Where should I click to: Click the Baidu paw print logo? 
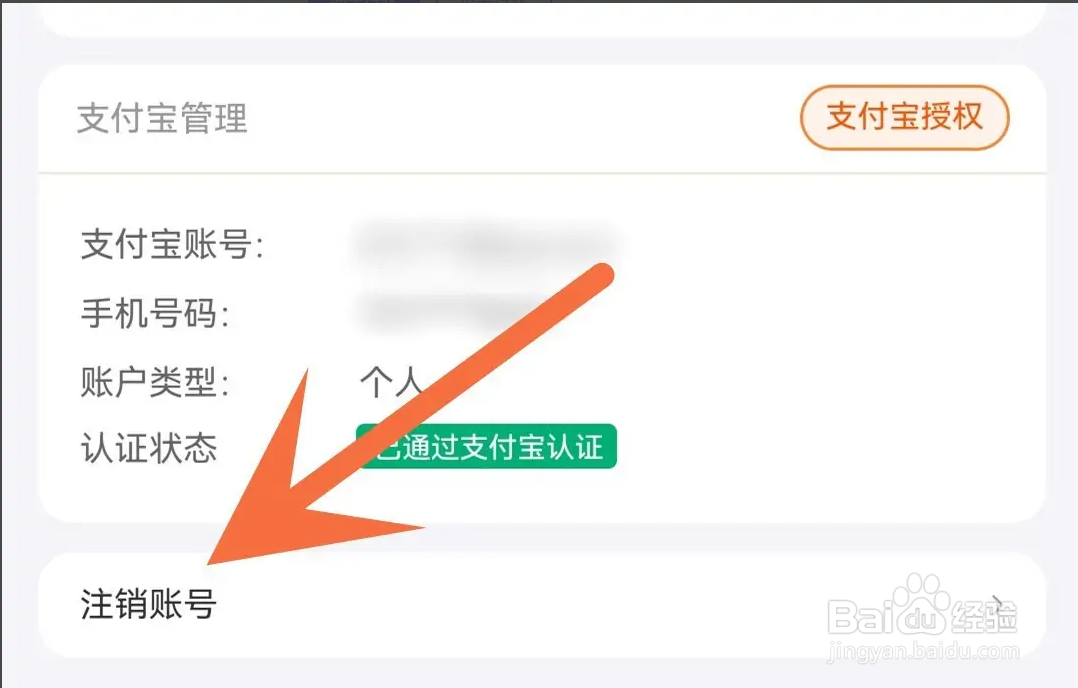point(917,601)
